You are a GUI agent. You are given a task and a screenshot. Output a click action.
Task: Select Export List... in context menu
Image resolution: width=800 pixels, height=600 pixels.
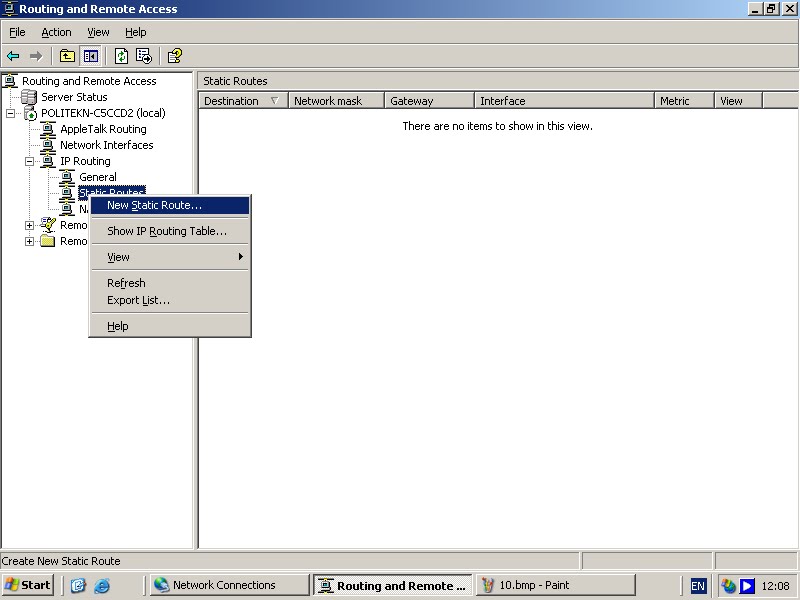click(170, 301)
